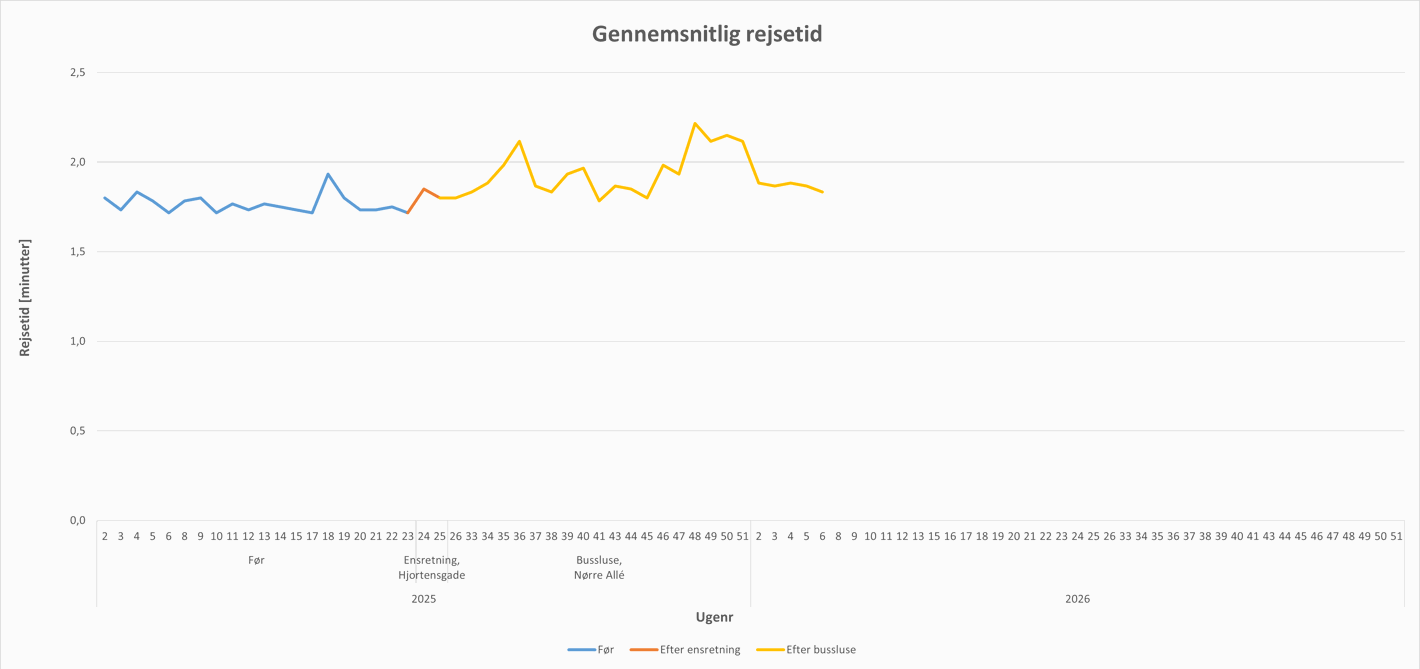Click the blue line's peak at week 18

[x=328, y=174]
